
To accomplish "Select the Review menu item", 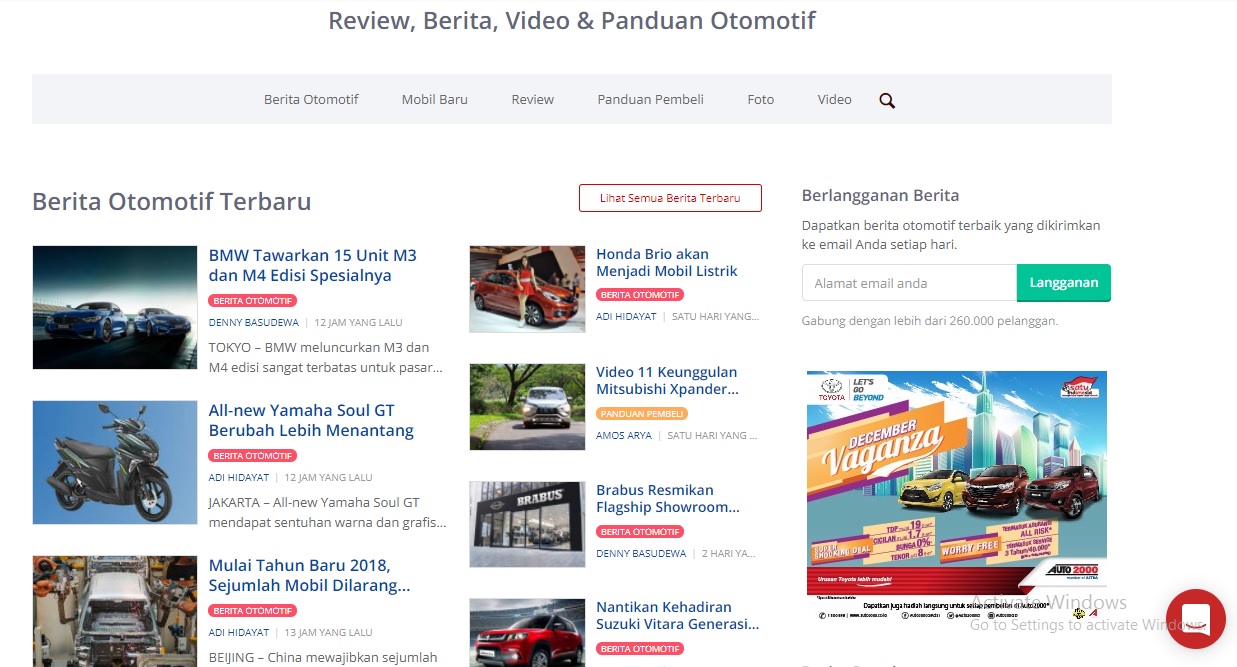I will point(533,99).
